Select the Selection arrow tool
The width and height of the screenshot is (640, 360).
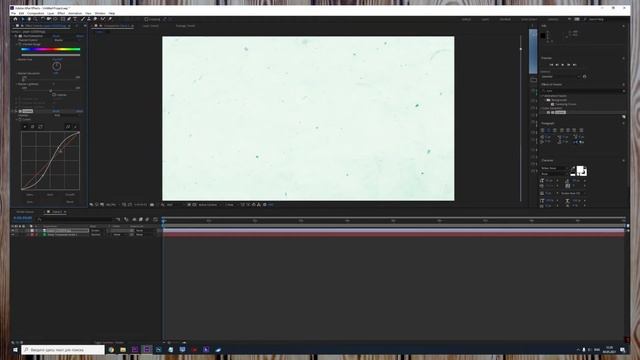pos(22,19)
